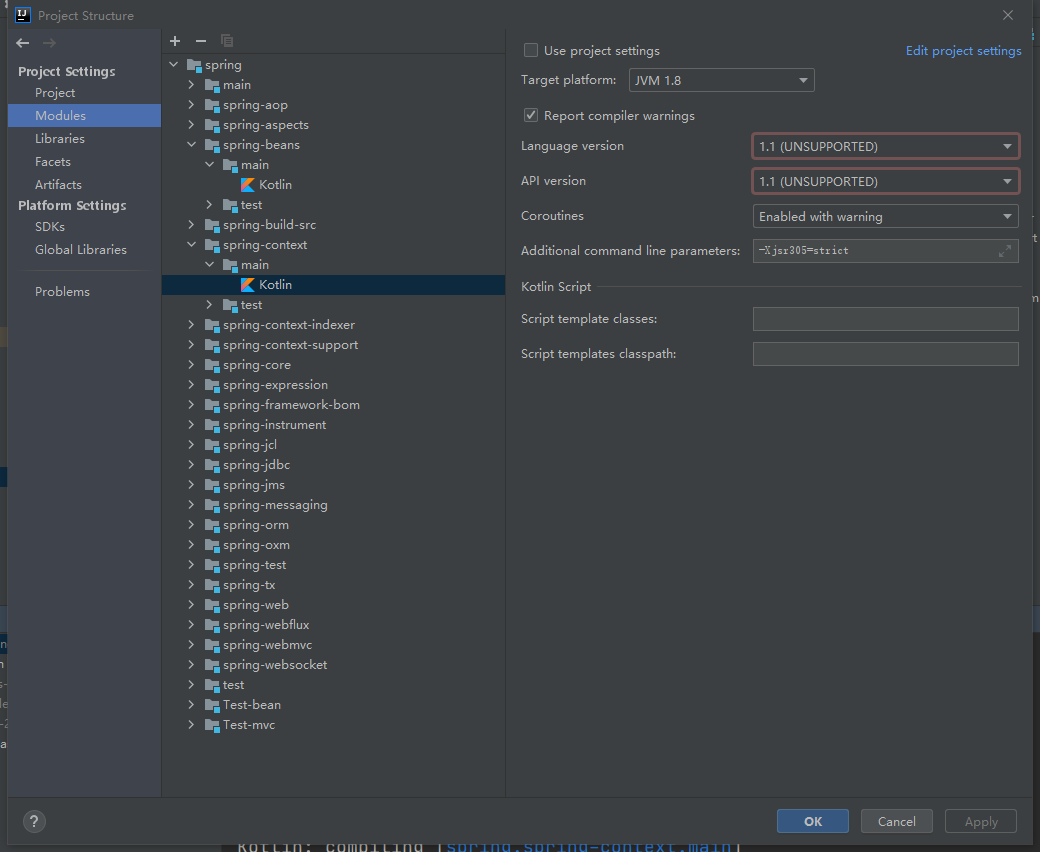
Task: Uncheck Report compiler warnings
Action: click(x=531, y=115)
